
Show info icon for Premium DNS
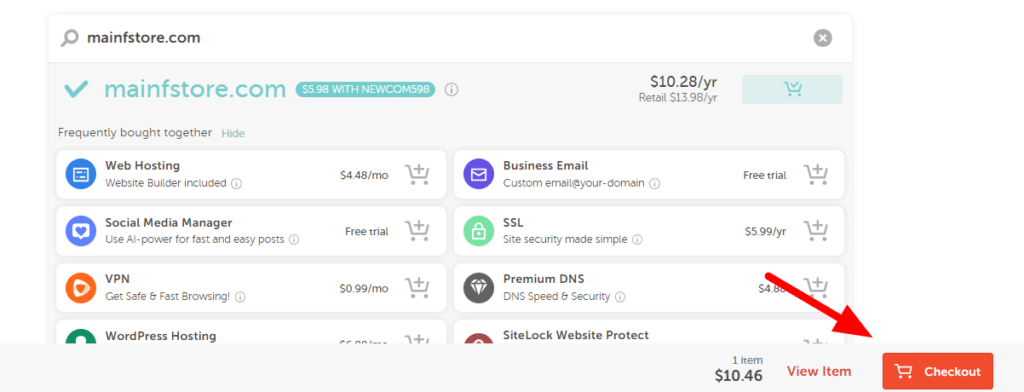pyautogui.click(x=620, y=297)
